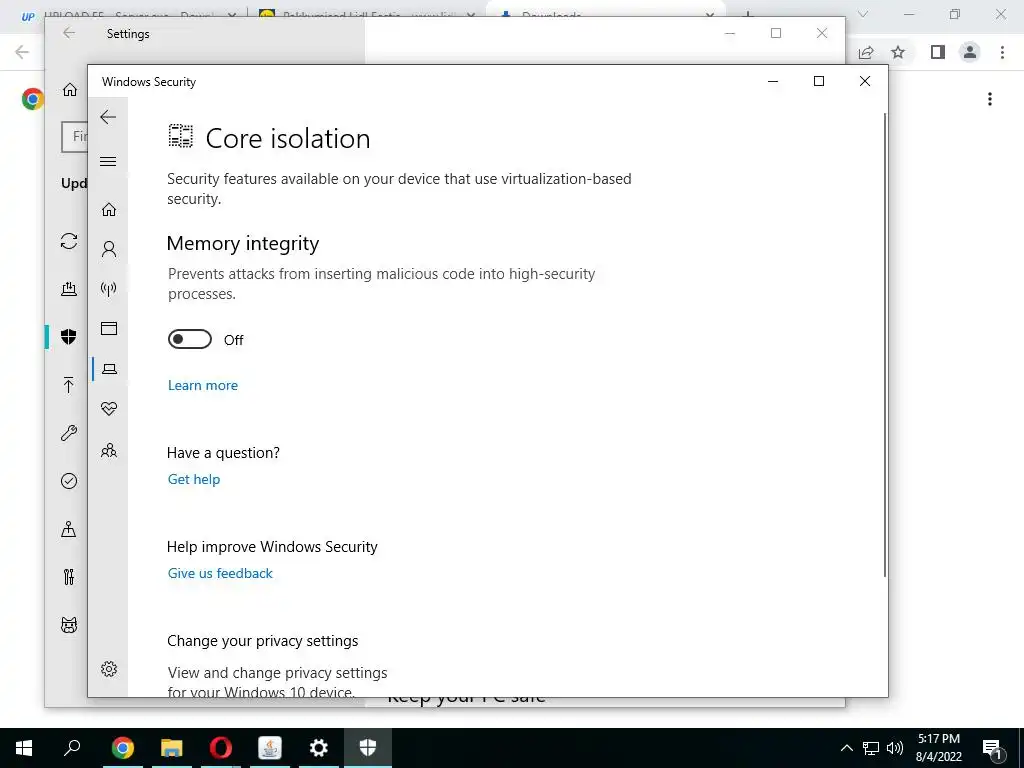The width and height of the screenshot is (1024, 768).
Task: Open Device performance & health heart icon
Action: 109,409
